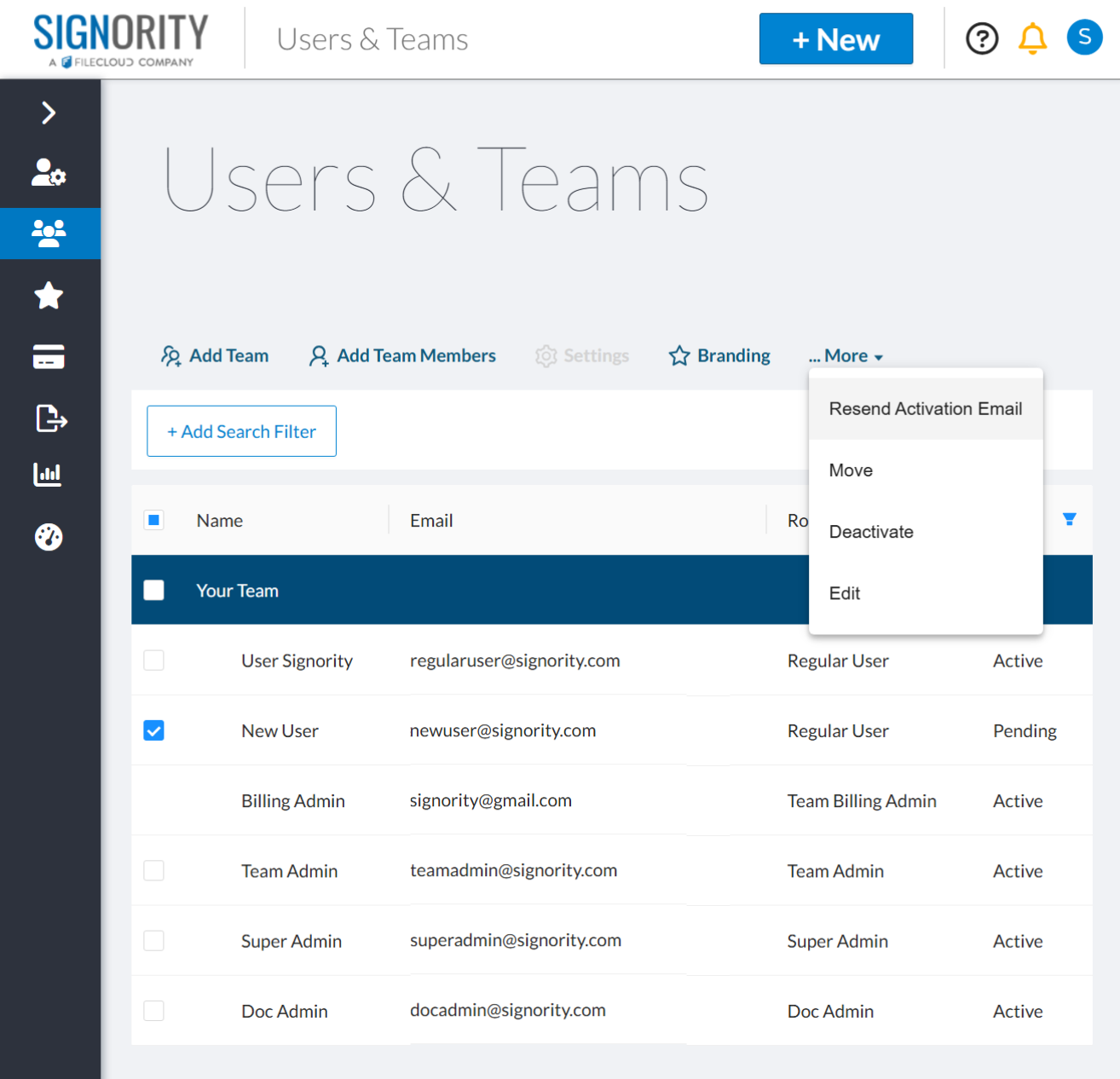Image resolution: width=1120 pixels, height=1079 pixels.
Task: Click the email docadmin@signority.com
Action: click(508, 1010)
